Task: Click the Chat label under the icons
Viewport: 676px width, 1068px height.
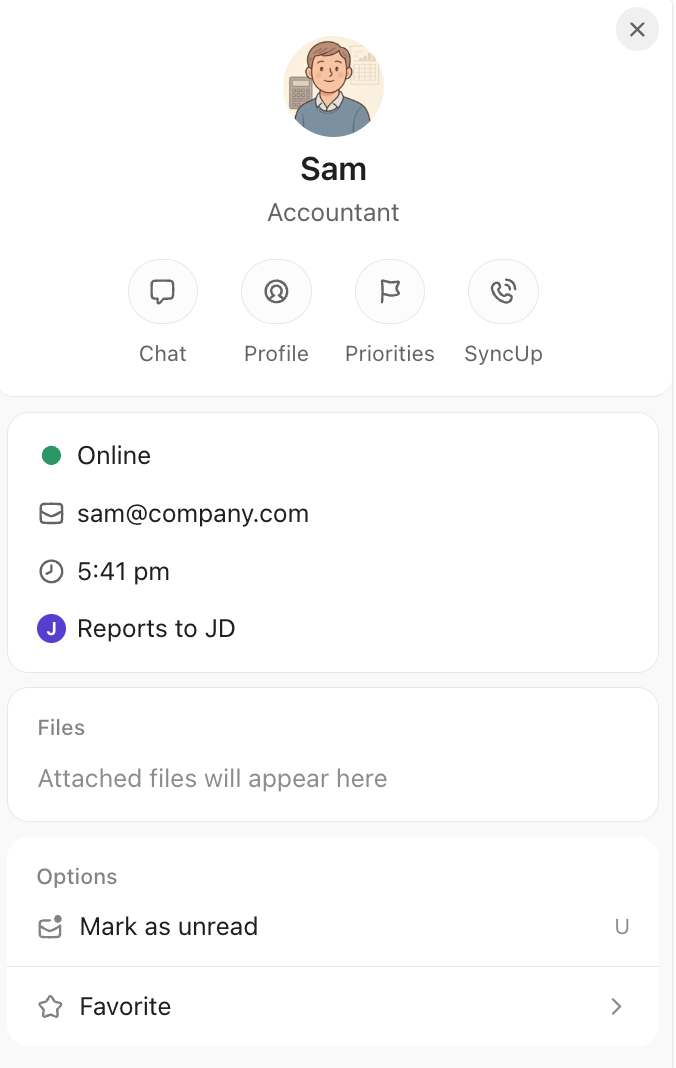Action: (163, 353)
